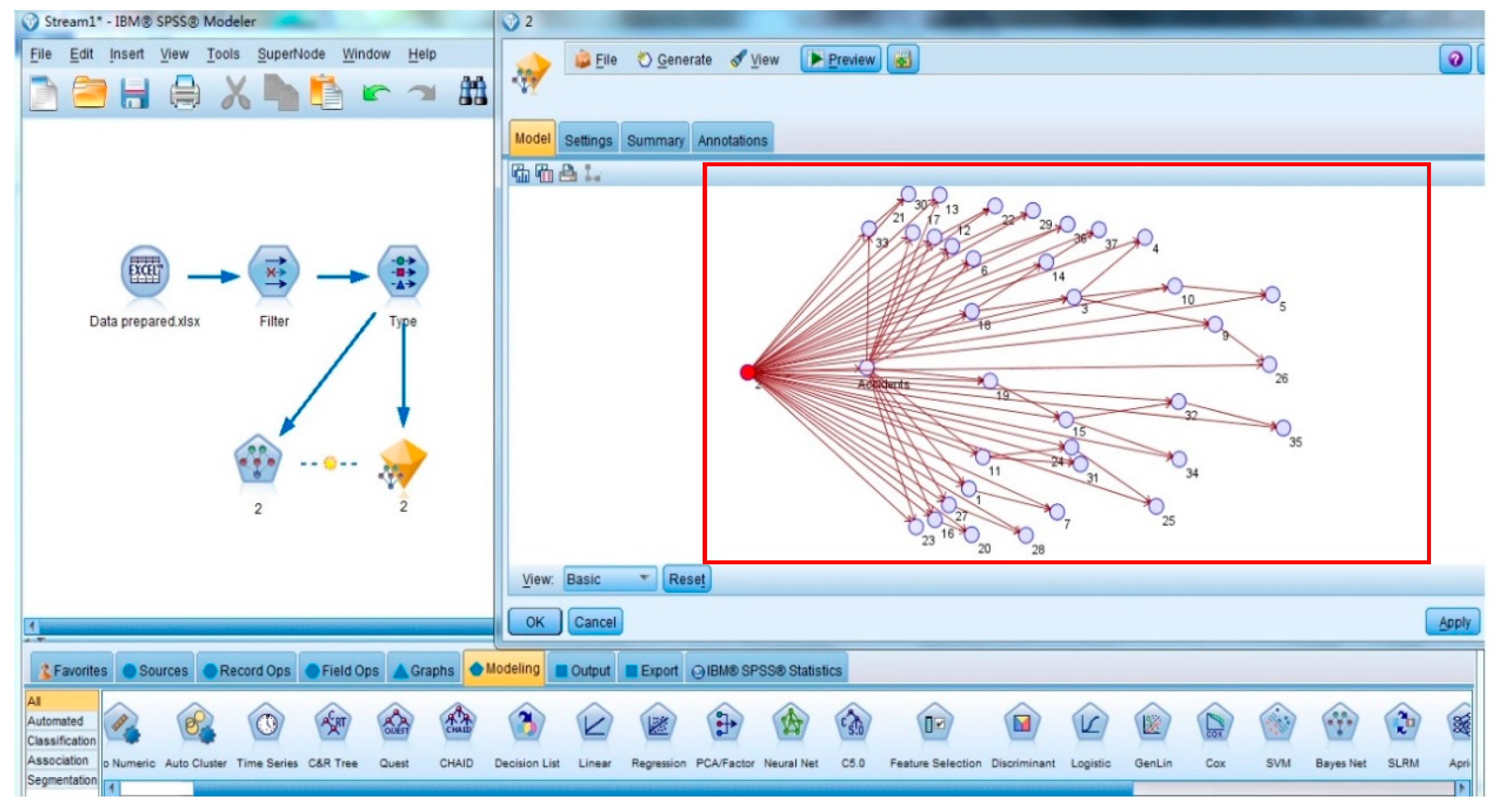Screen dimensions: 1496x812
Task: Open the Generate menu in model window
Action: (x=675, y=60)
